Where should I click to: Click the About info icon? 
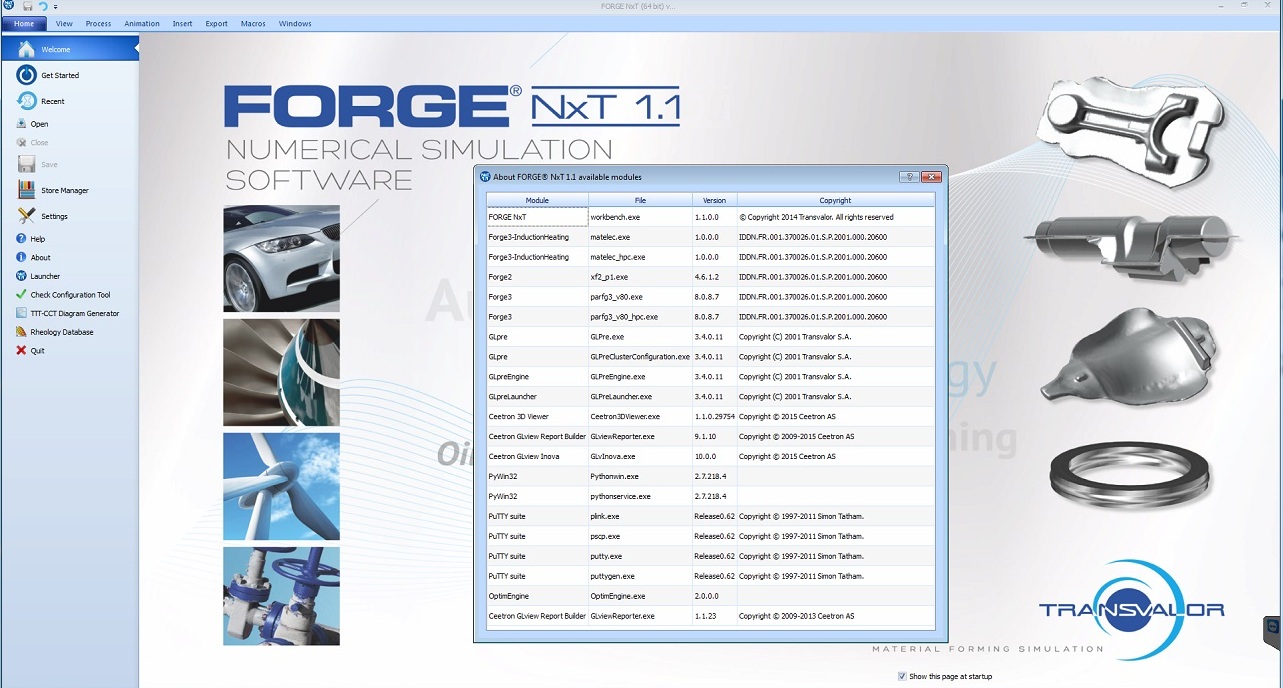(x=21, y=257)
